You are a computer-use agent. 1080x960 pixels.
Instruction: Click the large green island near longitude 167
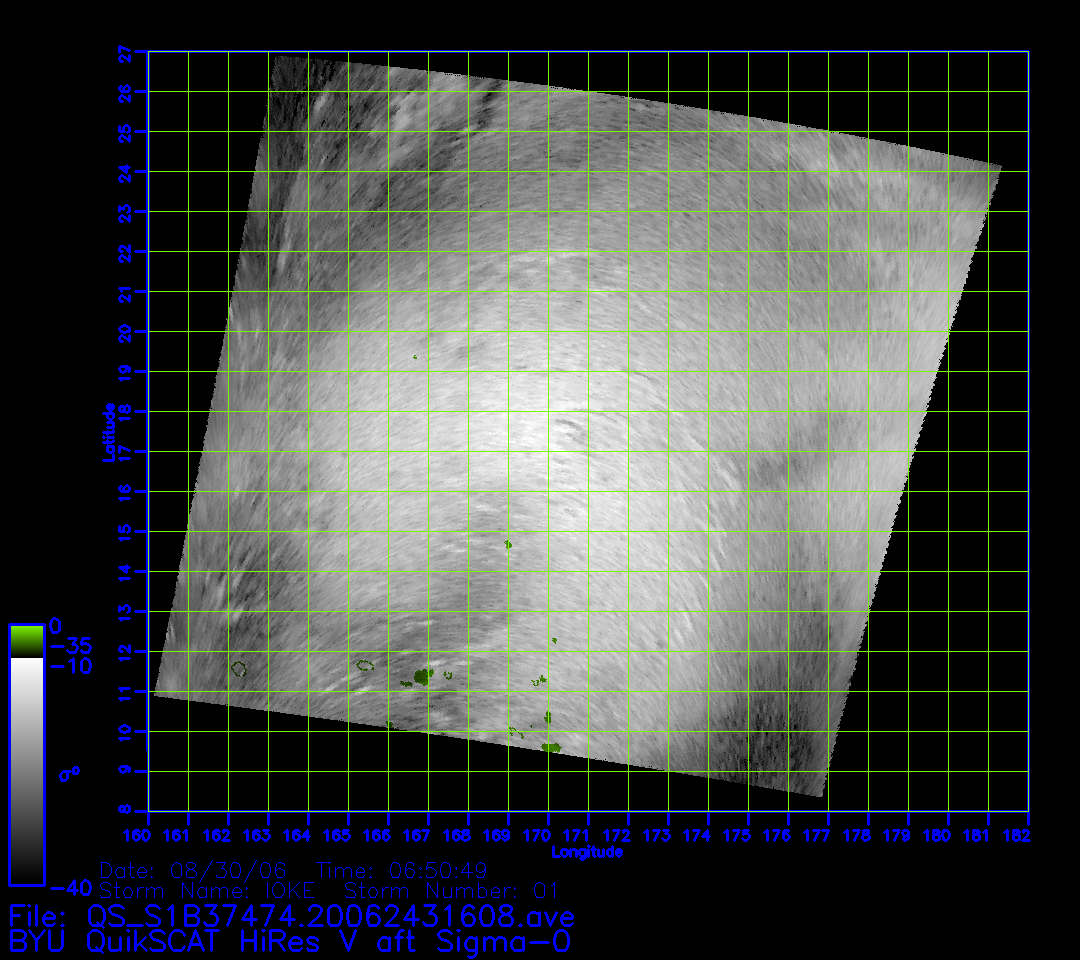click(422, 677)
